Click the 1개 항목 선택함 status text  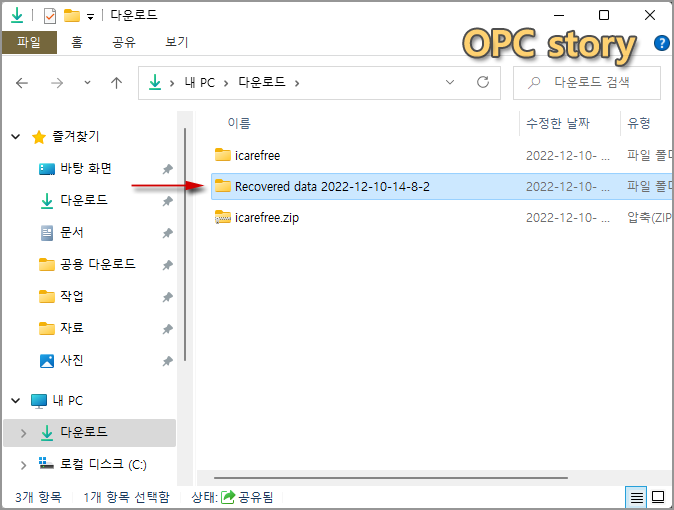(x=126, y=498)
